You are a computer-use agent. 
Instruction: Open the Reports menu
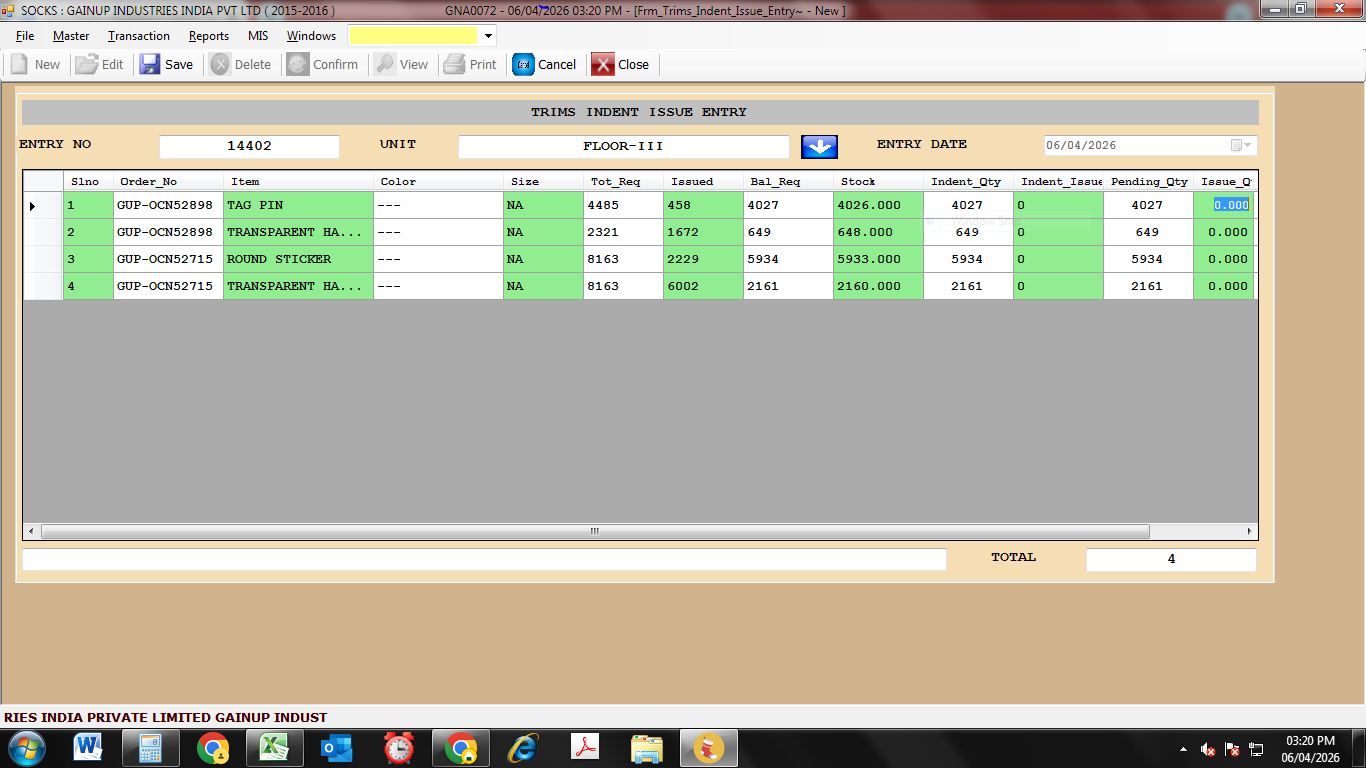pos(208,36)
